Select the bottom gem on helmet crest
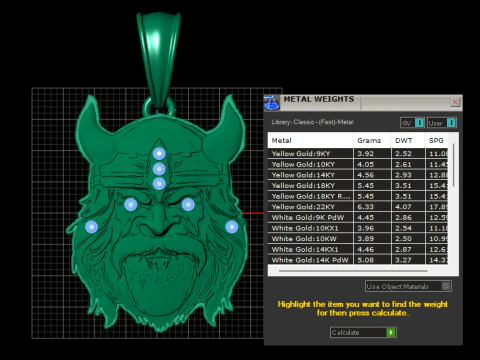 pyautogui.click(x=159, y=184)
